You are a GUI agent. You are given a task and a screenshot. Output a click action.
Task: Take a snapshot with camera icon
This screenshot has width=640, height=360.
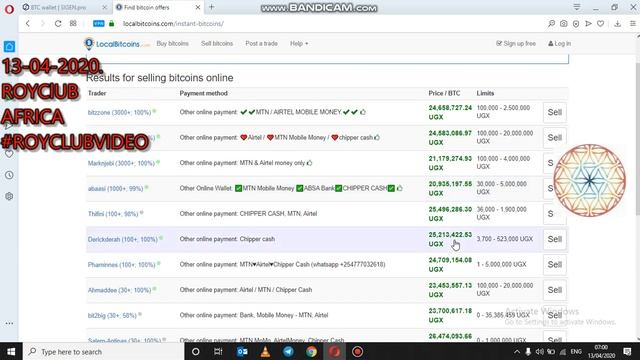click(x=564, y=24)
